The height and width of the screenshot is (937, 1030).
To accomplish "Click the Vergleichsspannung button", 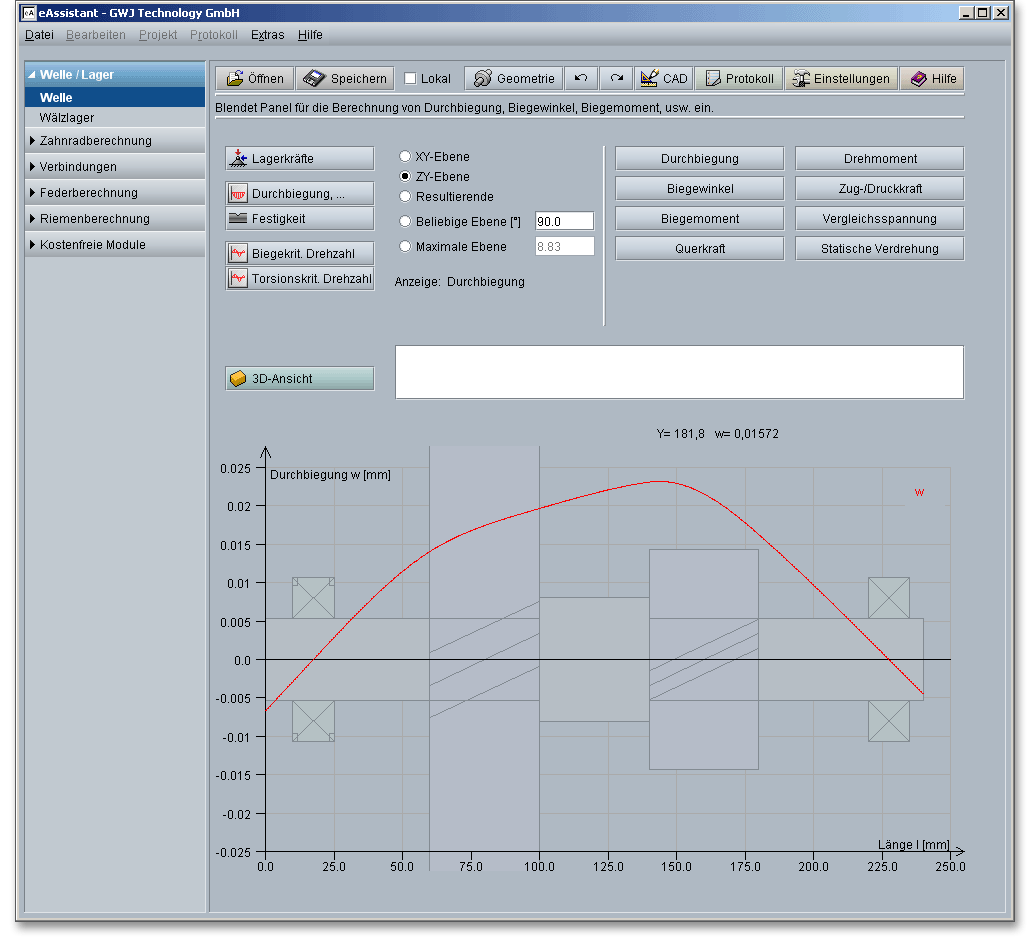I will pos(879,219).
